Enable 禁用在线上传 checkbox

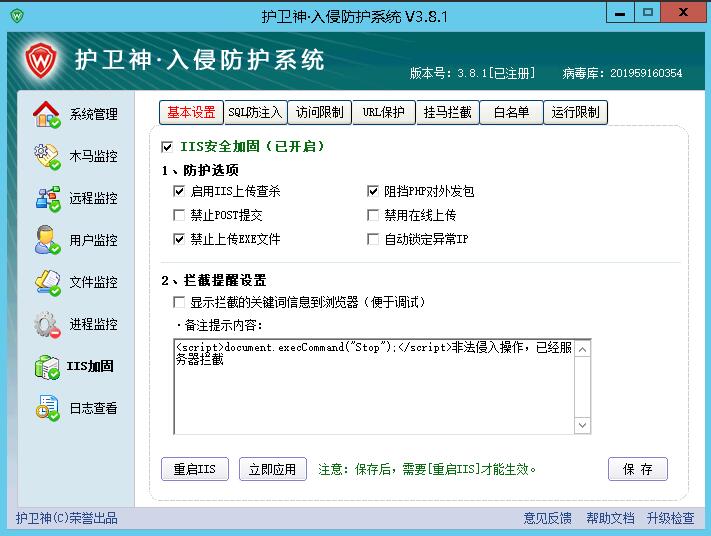pyautogui.click(x=373, y=215)
